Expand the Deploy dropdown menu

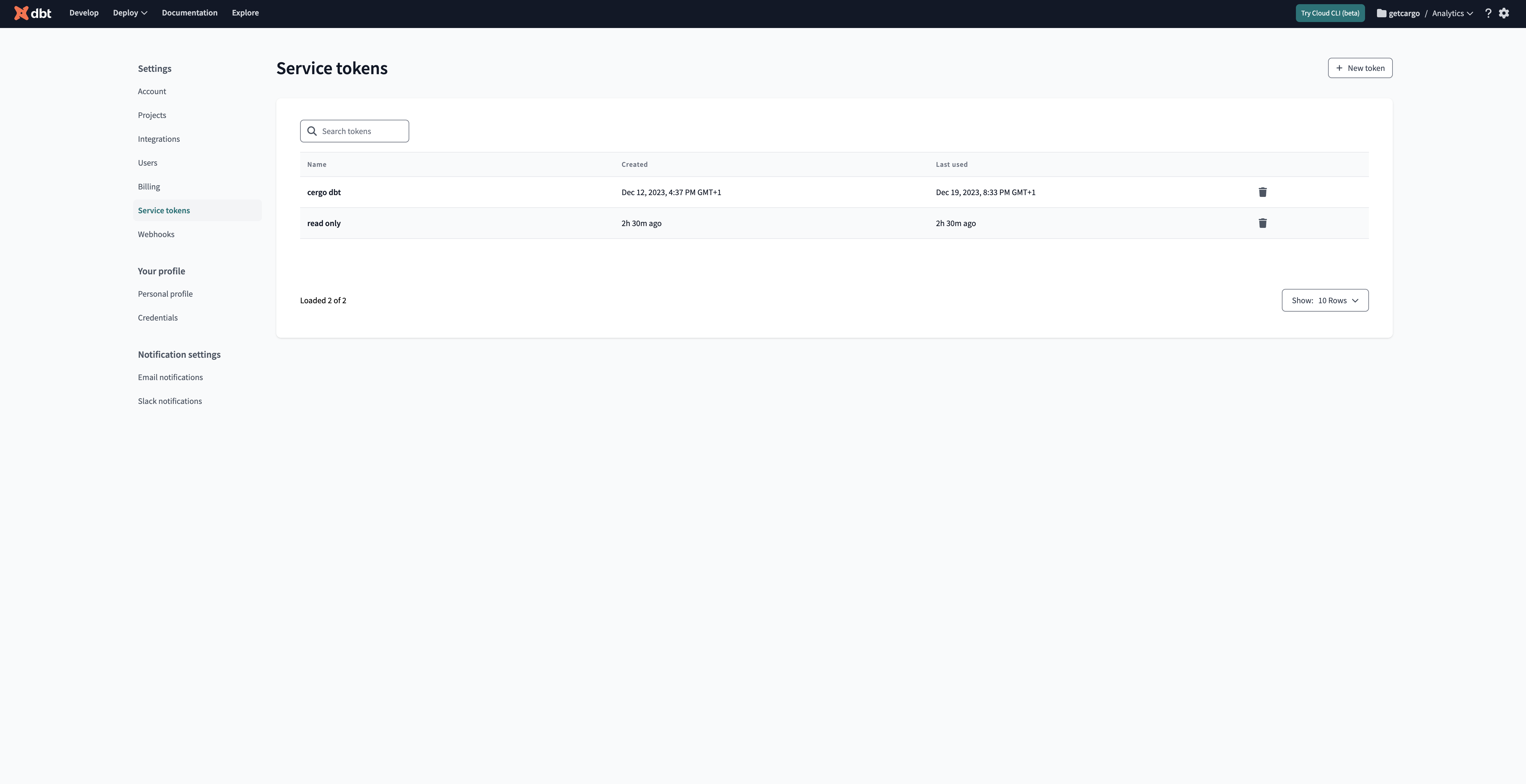pyautogui.click(x=130, y=13)
